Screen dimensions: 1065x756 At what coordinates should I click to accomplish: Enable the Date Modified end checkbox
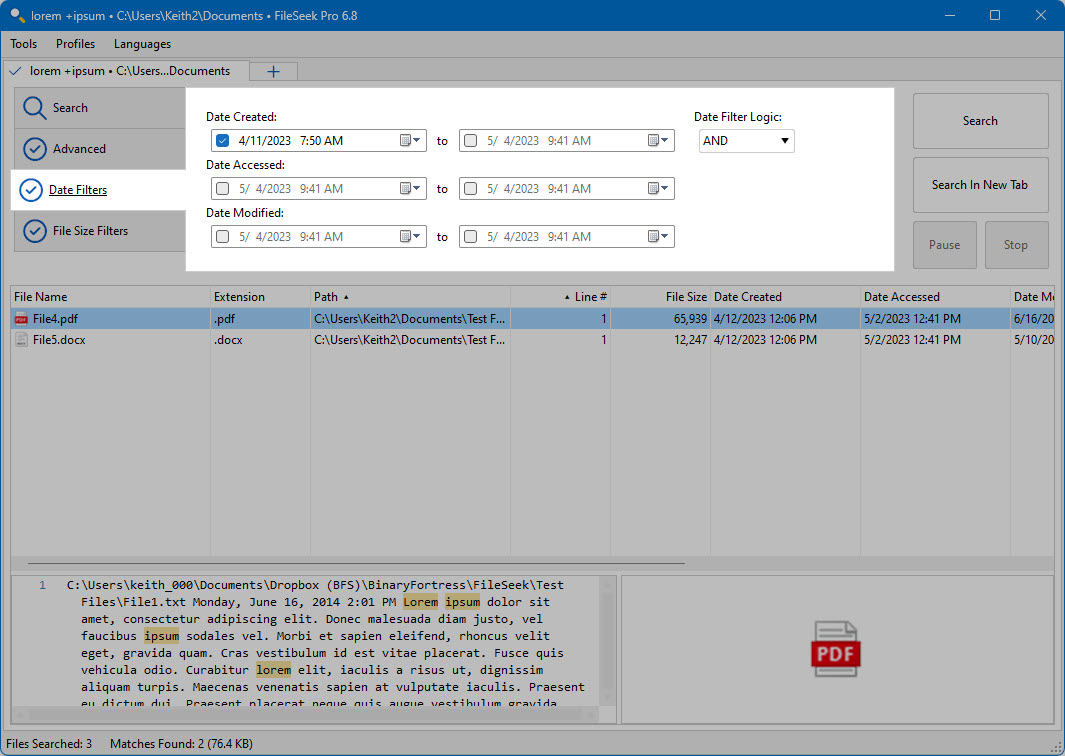pyautogui.click(x=470, y=236)
